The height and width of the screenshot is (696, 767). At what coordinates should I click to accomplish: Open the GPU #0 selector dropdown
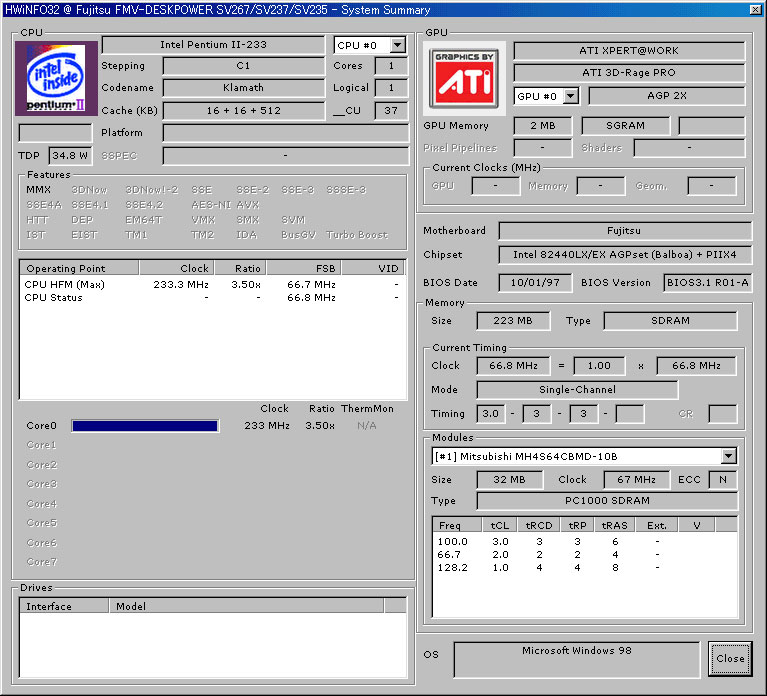click(x=571, y=96)
